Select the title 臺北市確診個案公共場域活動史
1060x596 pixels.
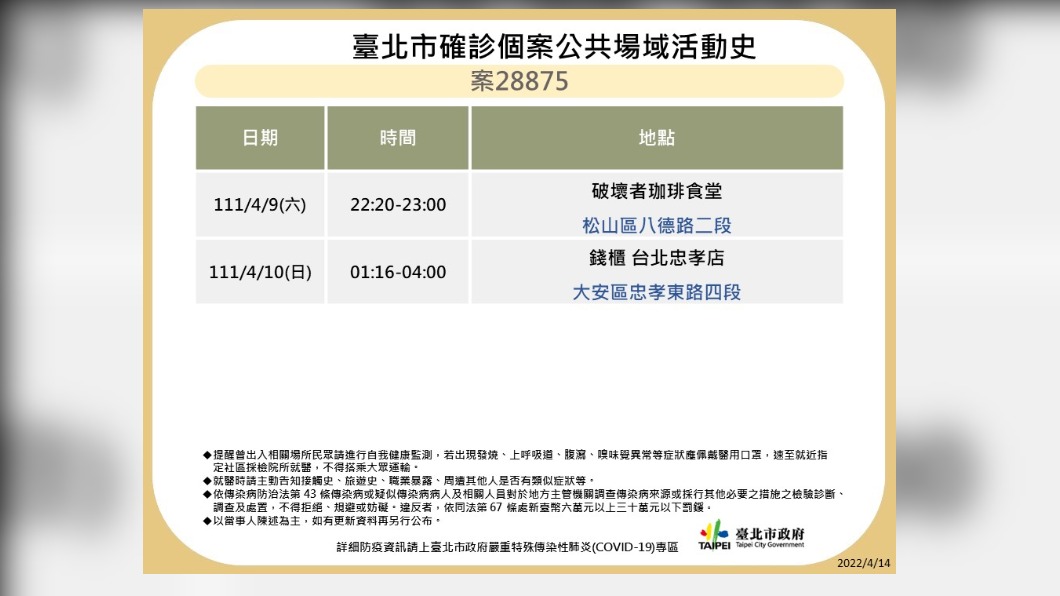coord(554,47)
